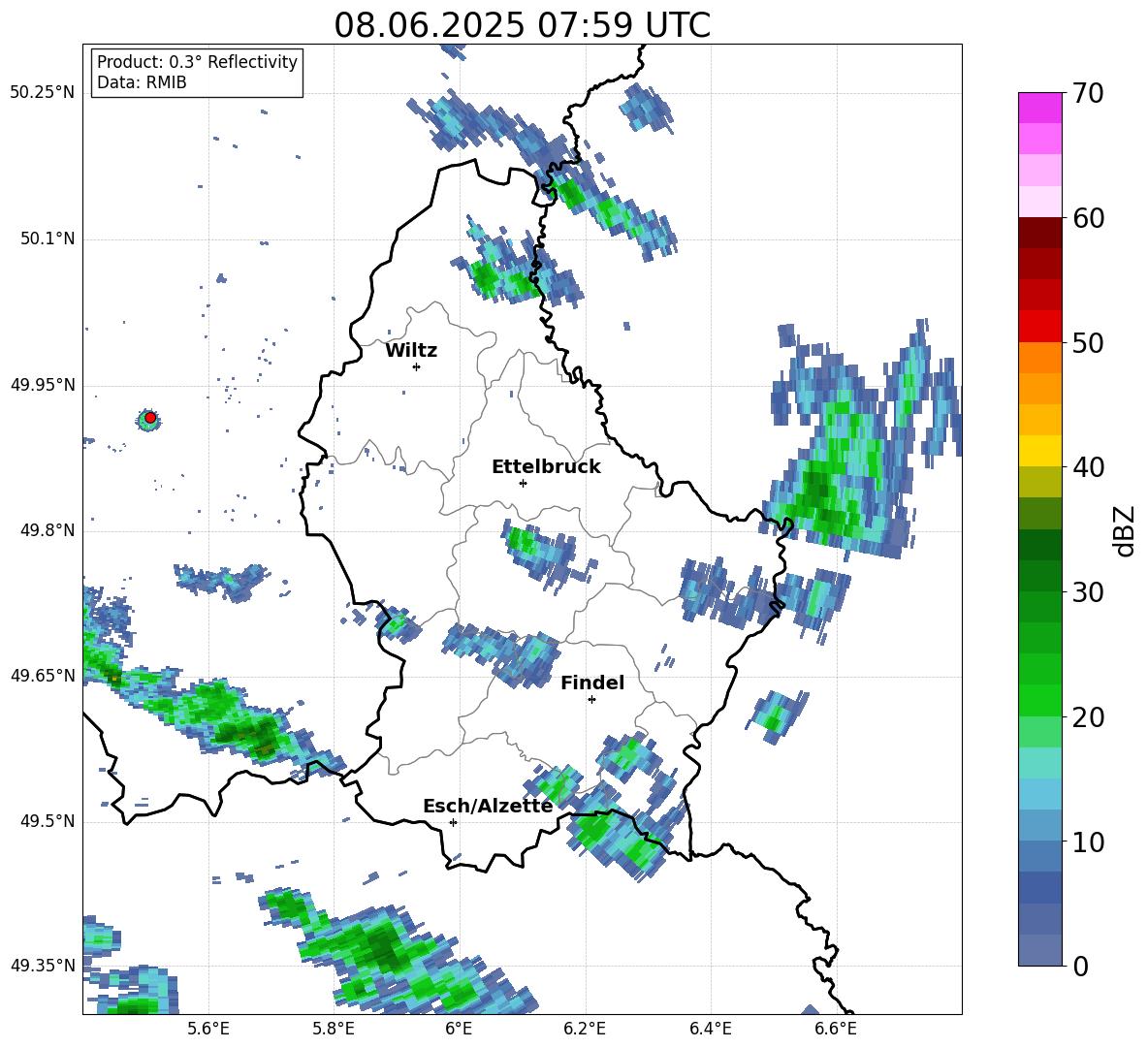The width and height of the screenshot is (1148, 1048).
Task: Select the Ettelbruck city label
Action: (546, 467)
